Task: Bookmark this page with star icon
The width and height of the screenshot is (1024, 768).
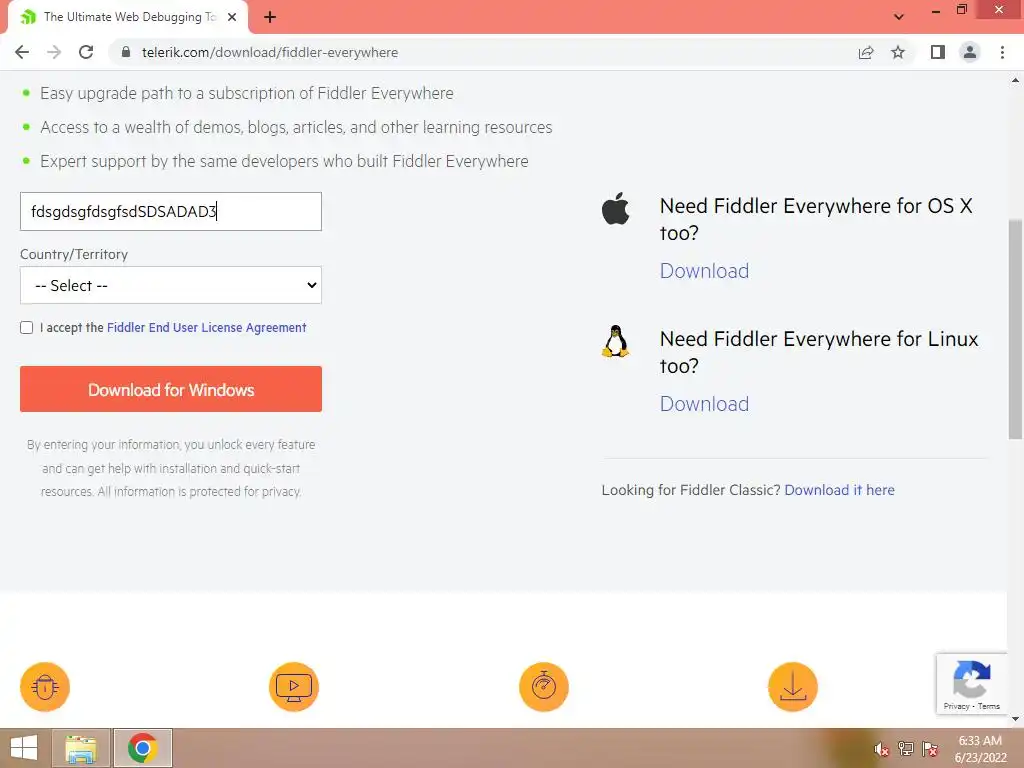Action: 898,52
